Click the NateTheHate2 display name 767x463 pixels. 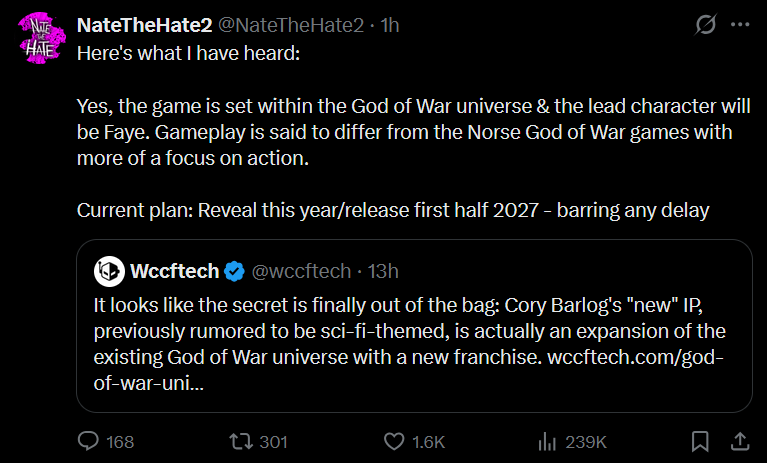pyautogui.click(x=144, y=25)
